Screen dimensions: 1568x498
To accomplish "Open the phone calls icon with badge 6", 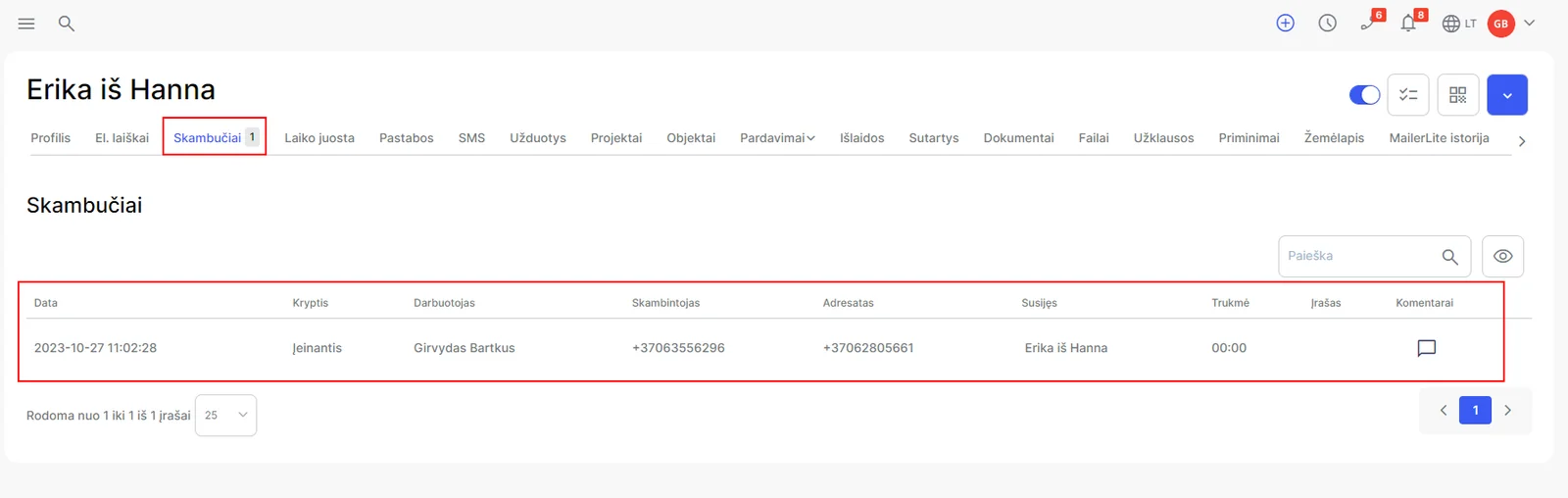I will [x=1370, y=22].
